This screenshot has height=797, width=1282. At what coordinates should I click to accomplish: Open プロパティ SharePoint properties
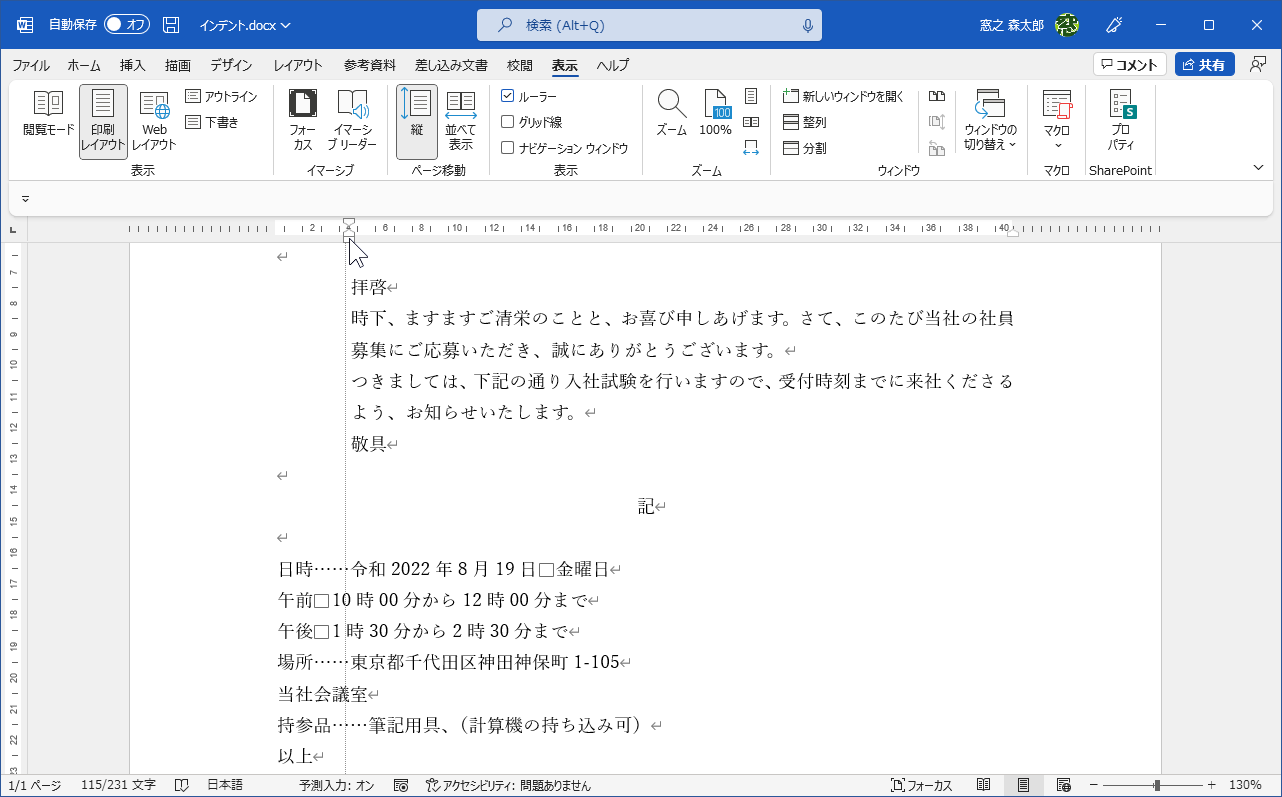coord(1121,121)
